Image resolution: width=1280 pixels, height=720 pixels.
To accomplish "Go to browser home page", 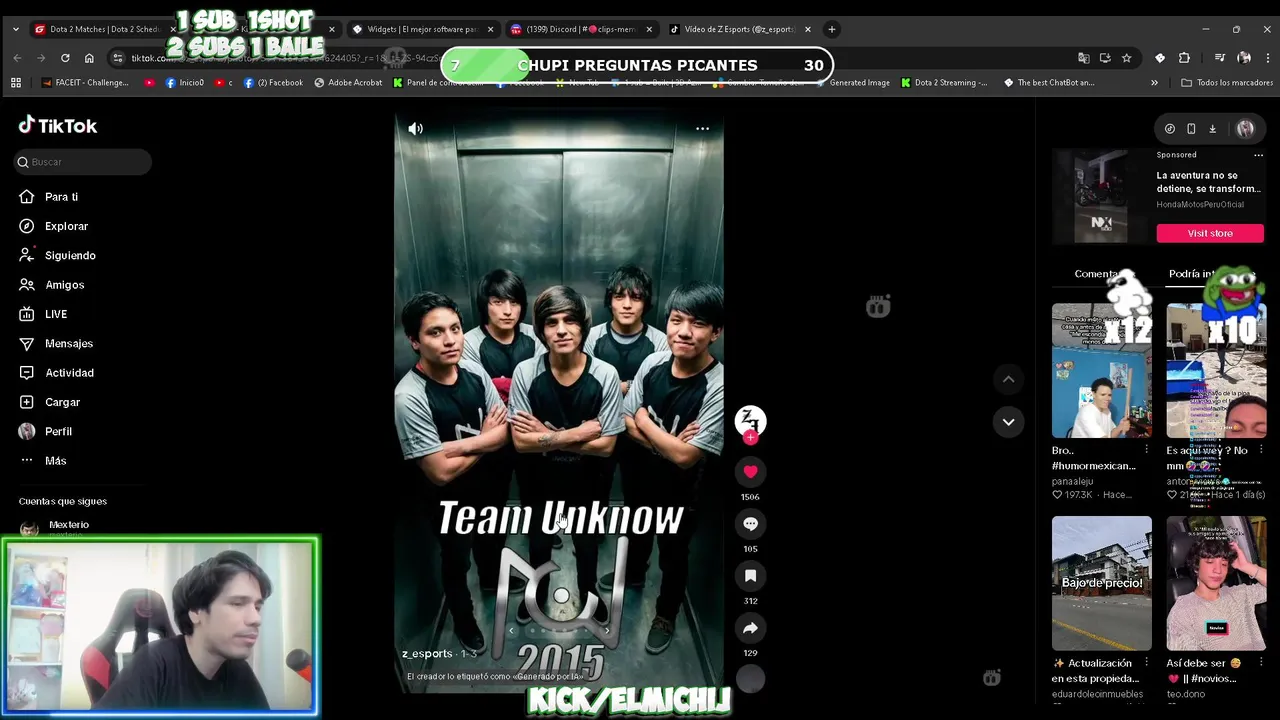I will pos(89,58).
